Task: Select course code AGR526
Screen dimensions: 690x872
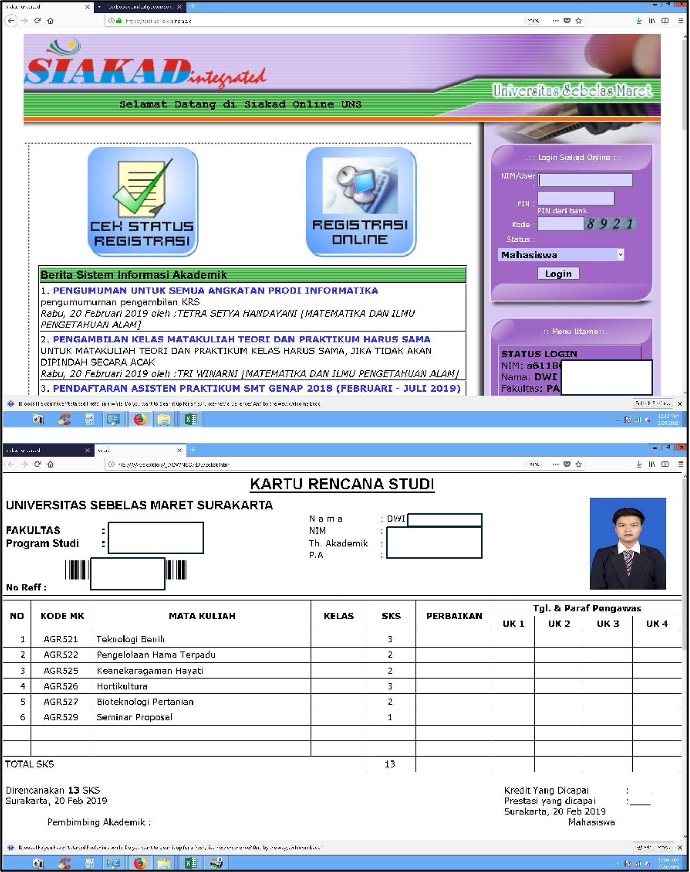Action: [x=61, y=686]
